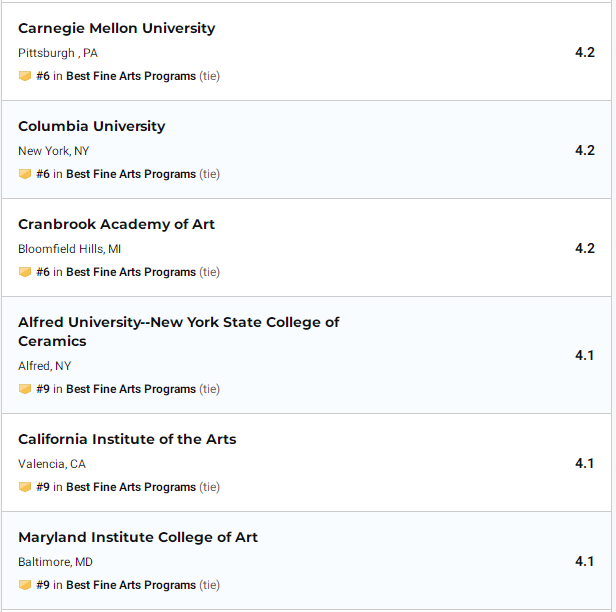This screenshot has height=612, width=616.
Task: Open the Carnegie Mellon University listing
Action: pos(117,28)
